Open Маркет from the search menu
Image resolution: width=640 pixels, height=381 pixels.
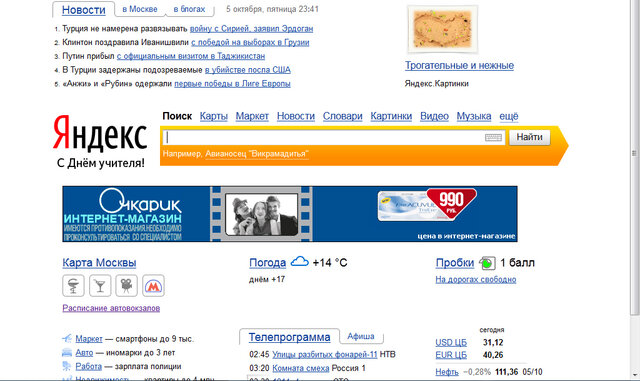[252, 116]
